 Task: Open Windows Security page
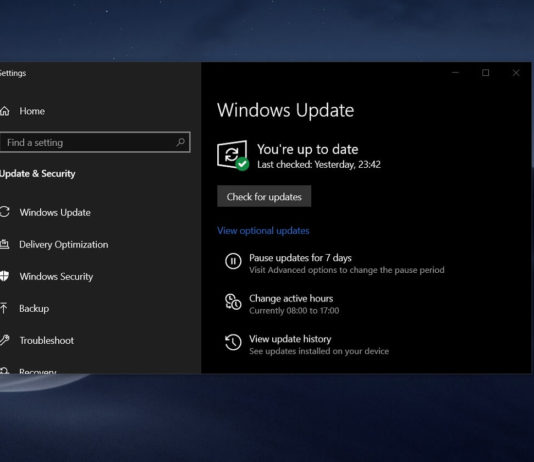point(56,276)
